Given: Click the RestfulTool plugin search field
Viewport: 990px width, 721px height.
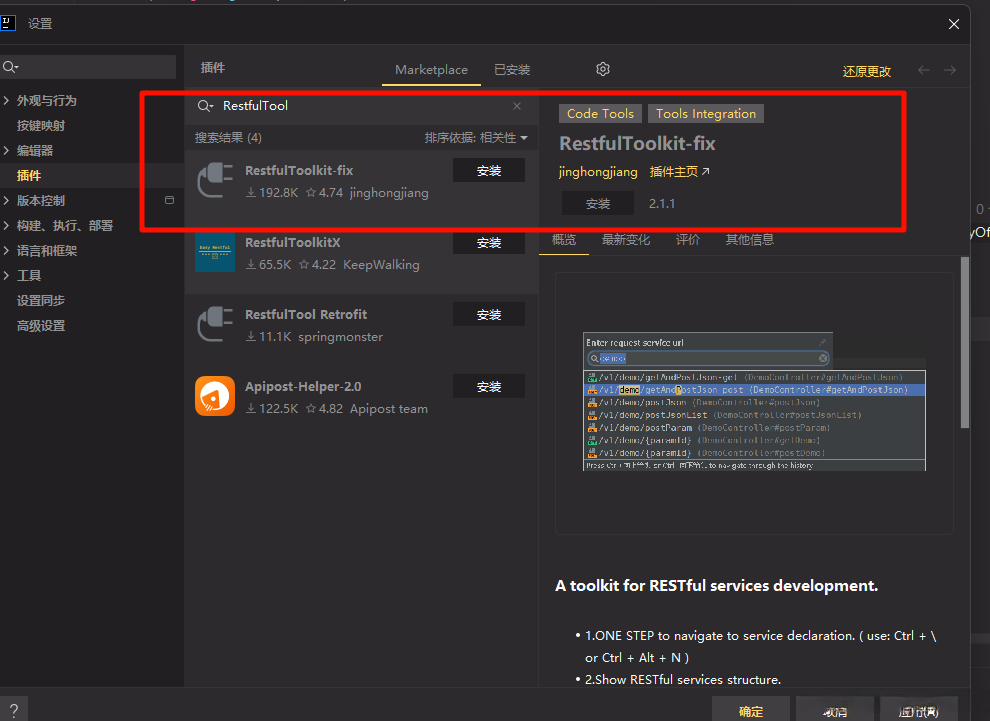Looking at the screenshot, I should [363, 105].
